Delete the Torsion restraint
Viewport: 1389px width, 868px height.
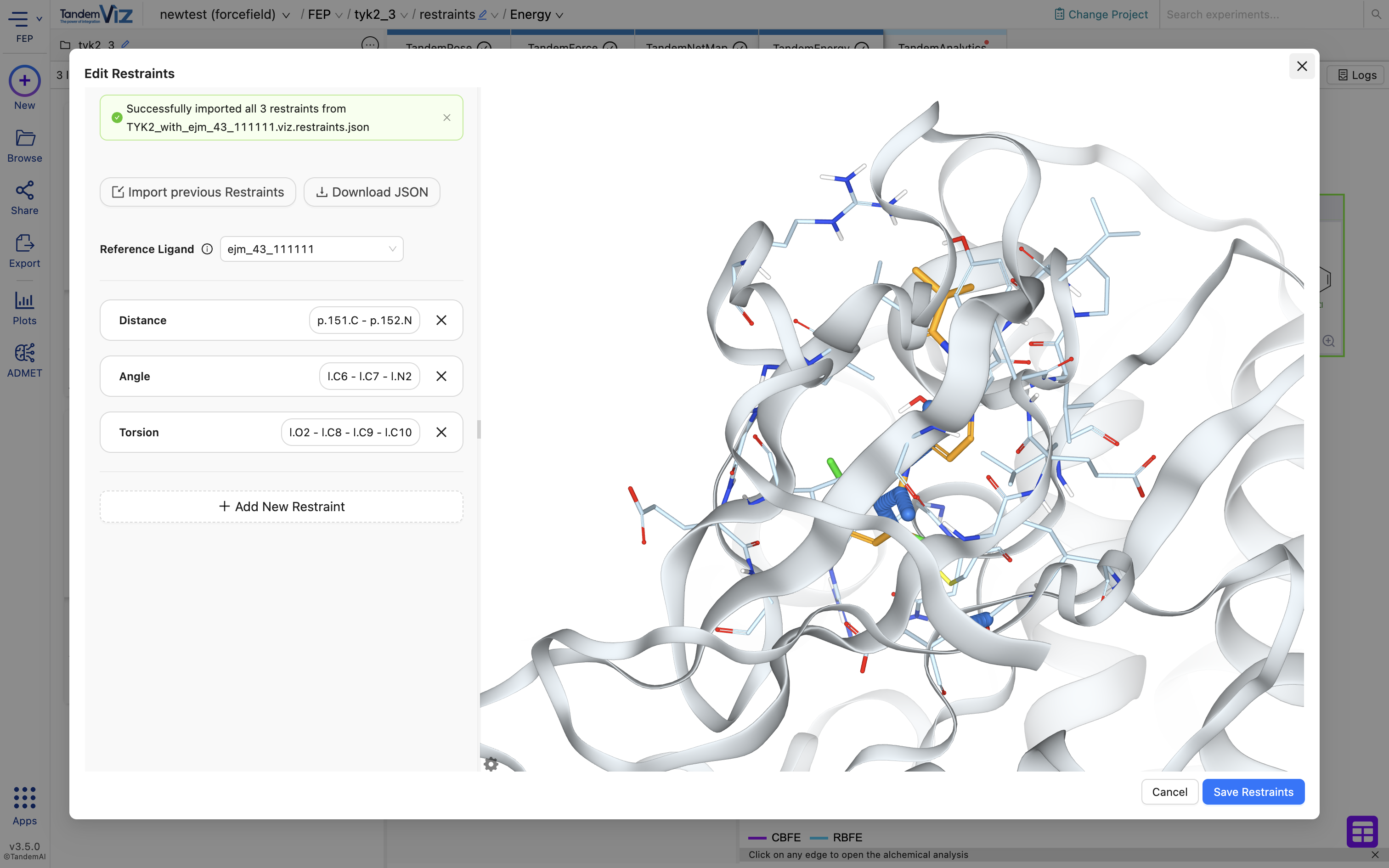[441, 432]
